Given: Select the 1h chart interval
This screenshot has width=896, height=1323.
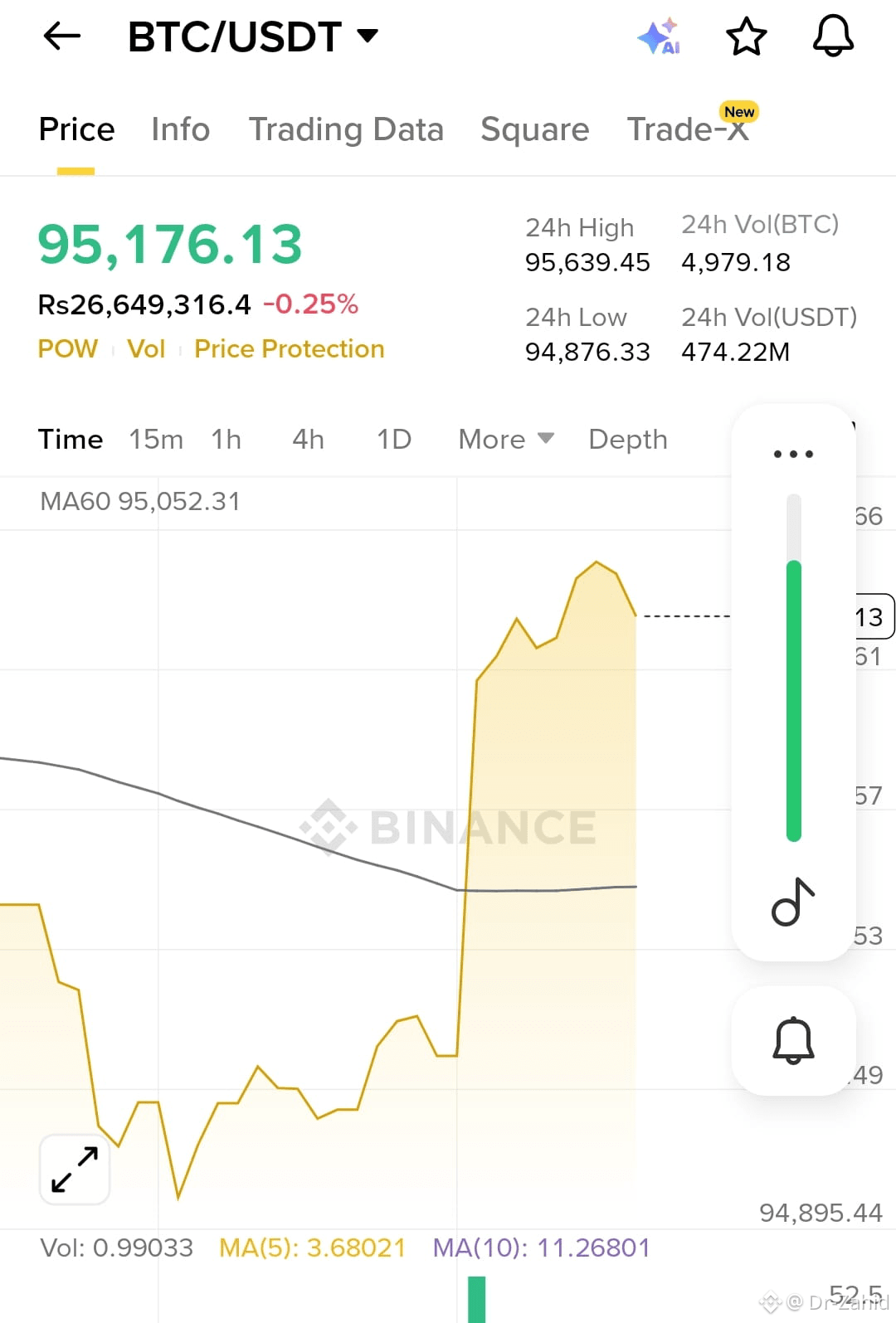Looking at the screenshot, I should tap(226, 439).
